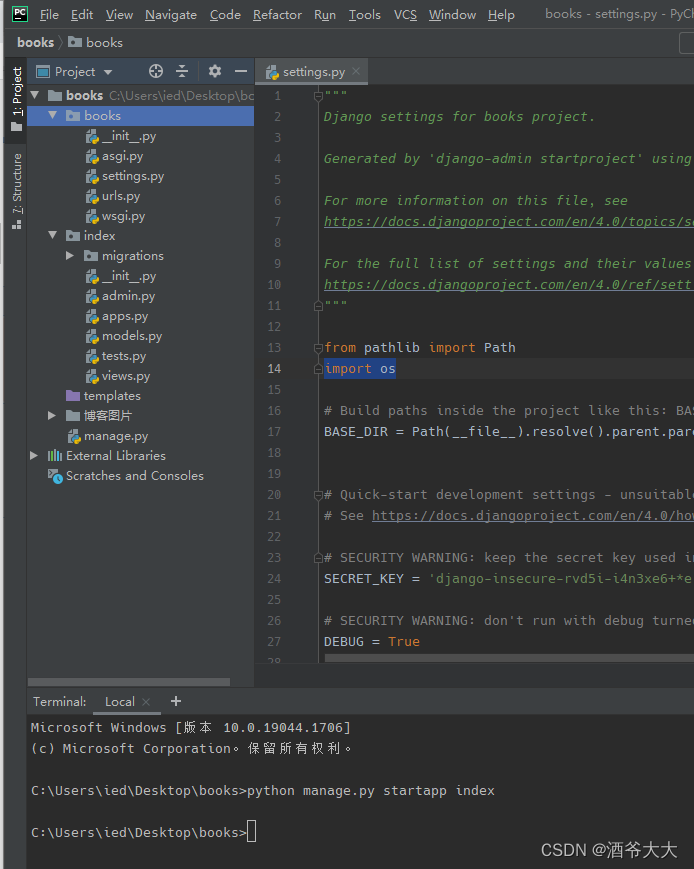The image size is (694, 869).
Task: Click the second books folder breadcrumb
Action: coord(95,43)
